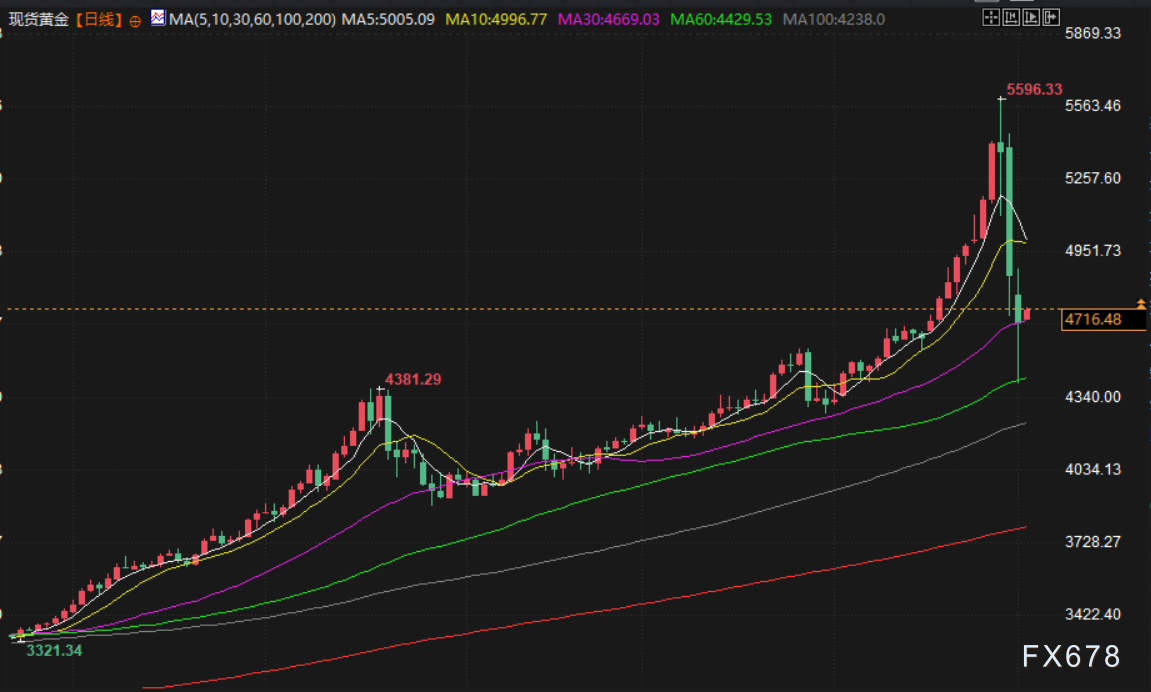Click the 3321.34 low price label
Screen dimensions: 1151x692
pyautogui.click(x=54, y=650)
